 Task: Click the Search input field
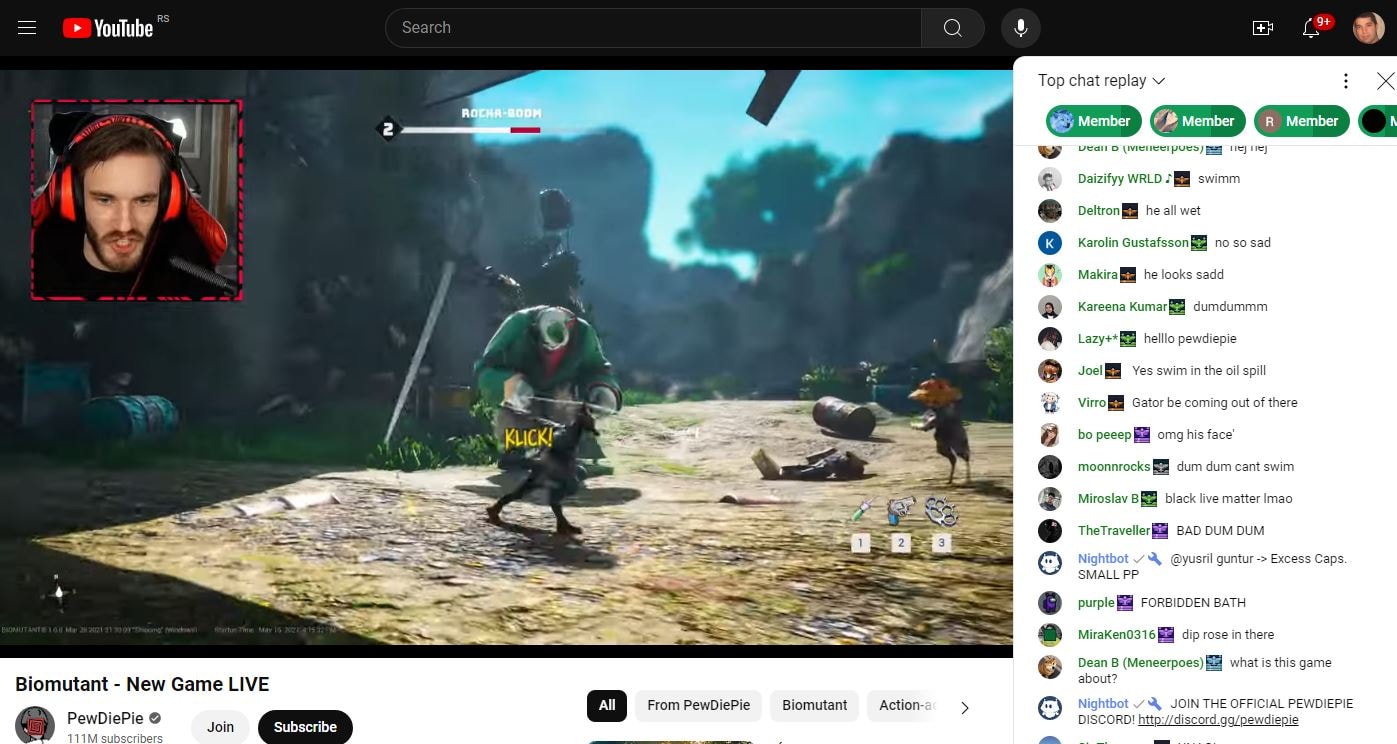pyautogui.click(x=653, y=28)
